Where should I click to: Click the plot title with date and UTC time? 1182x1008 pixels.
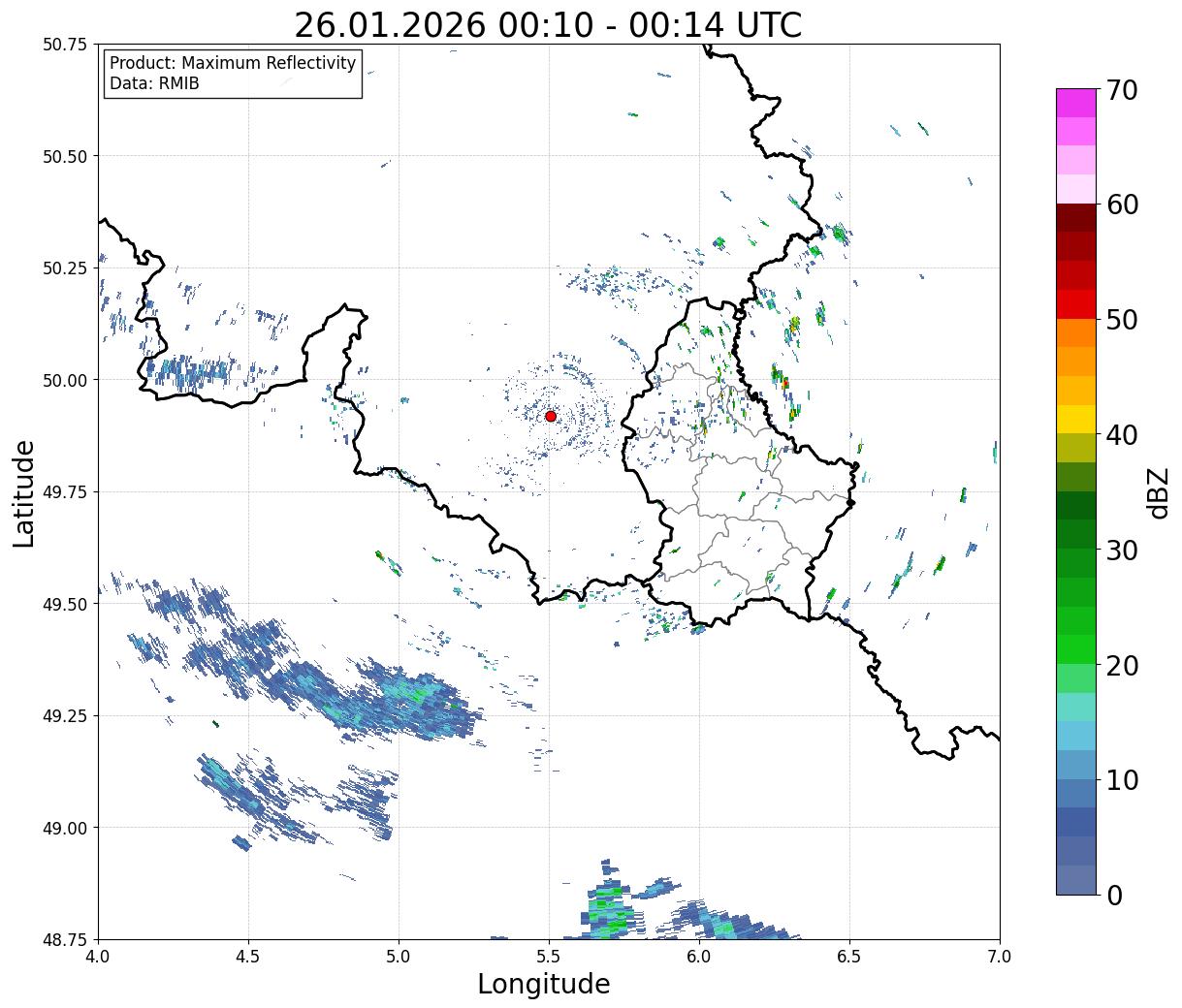[548, 24]
